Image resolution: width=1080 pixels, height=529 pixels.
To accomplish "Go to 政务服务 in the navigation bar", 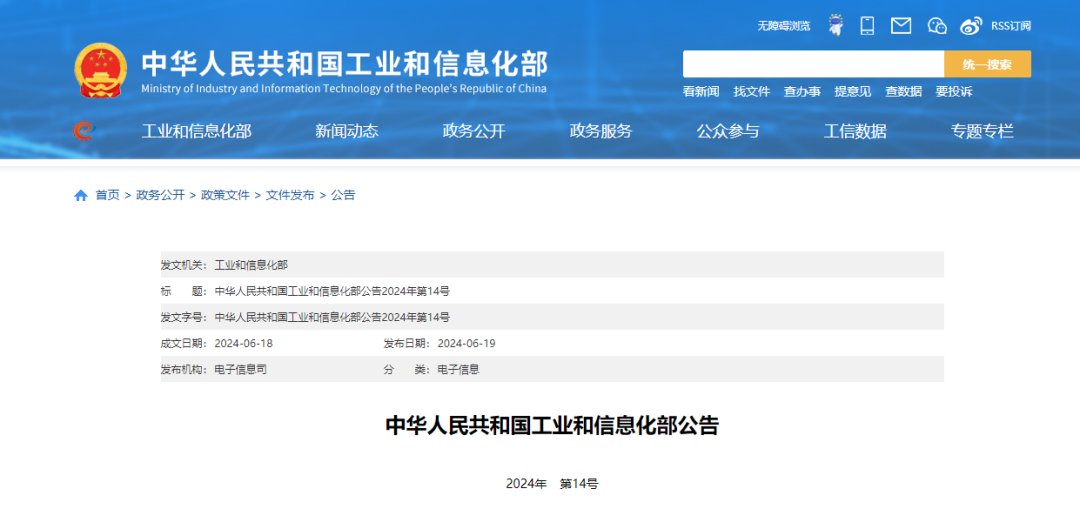I will tap(601, 131).
